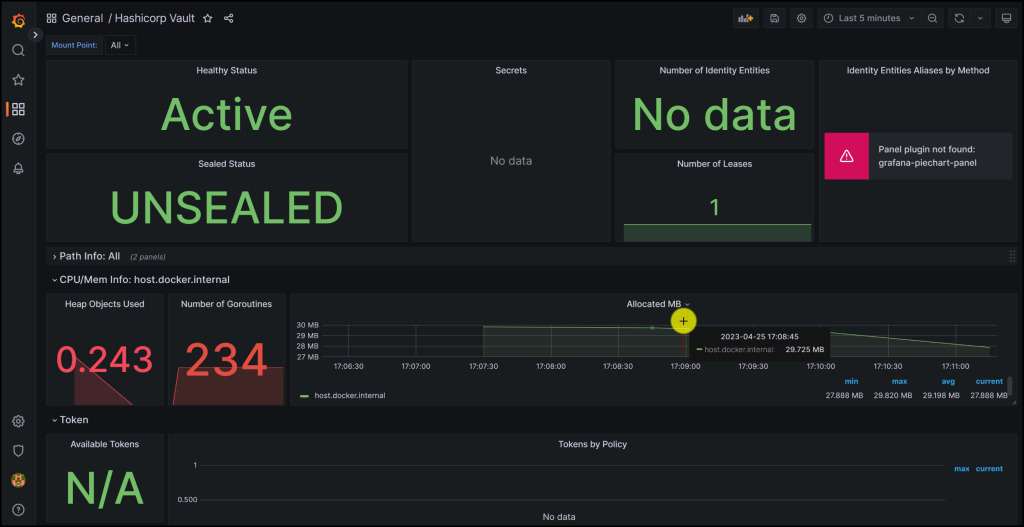This screenshot has width=1024, height=527.
Task: Click Available Tokens panel title
Action: 104,444
